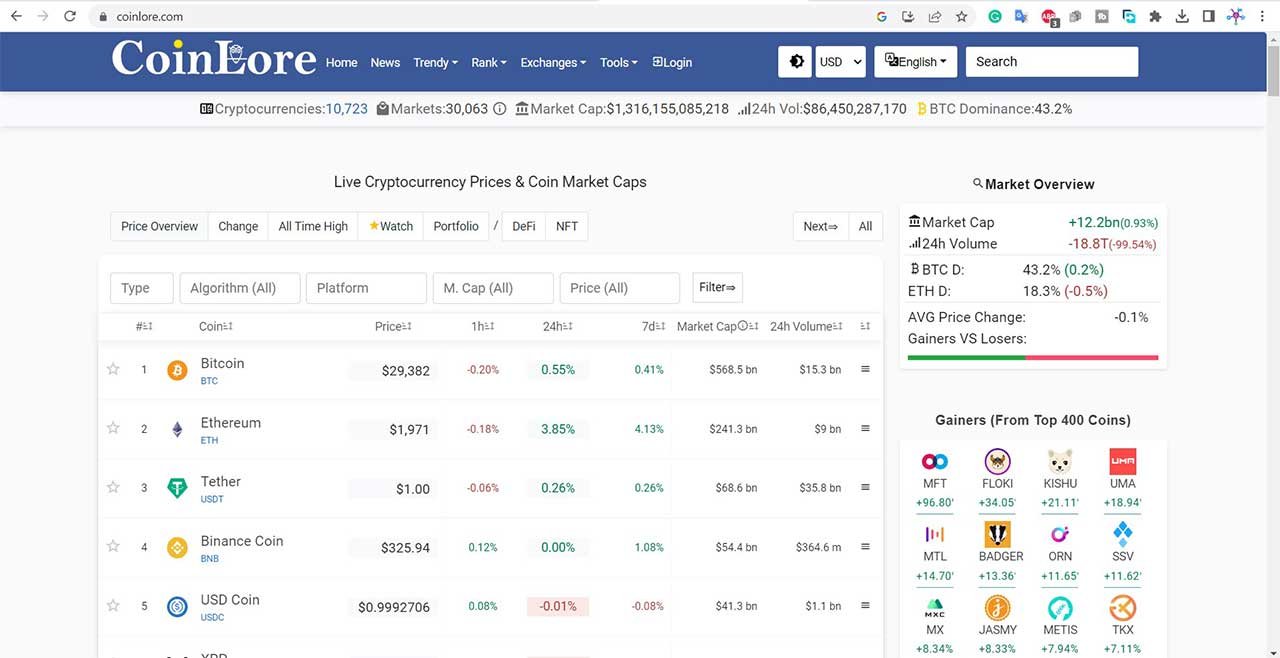Expand the Rank menu
This screenshot has height=658, width=1280.
click(x=489, y=62)
